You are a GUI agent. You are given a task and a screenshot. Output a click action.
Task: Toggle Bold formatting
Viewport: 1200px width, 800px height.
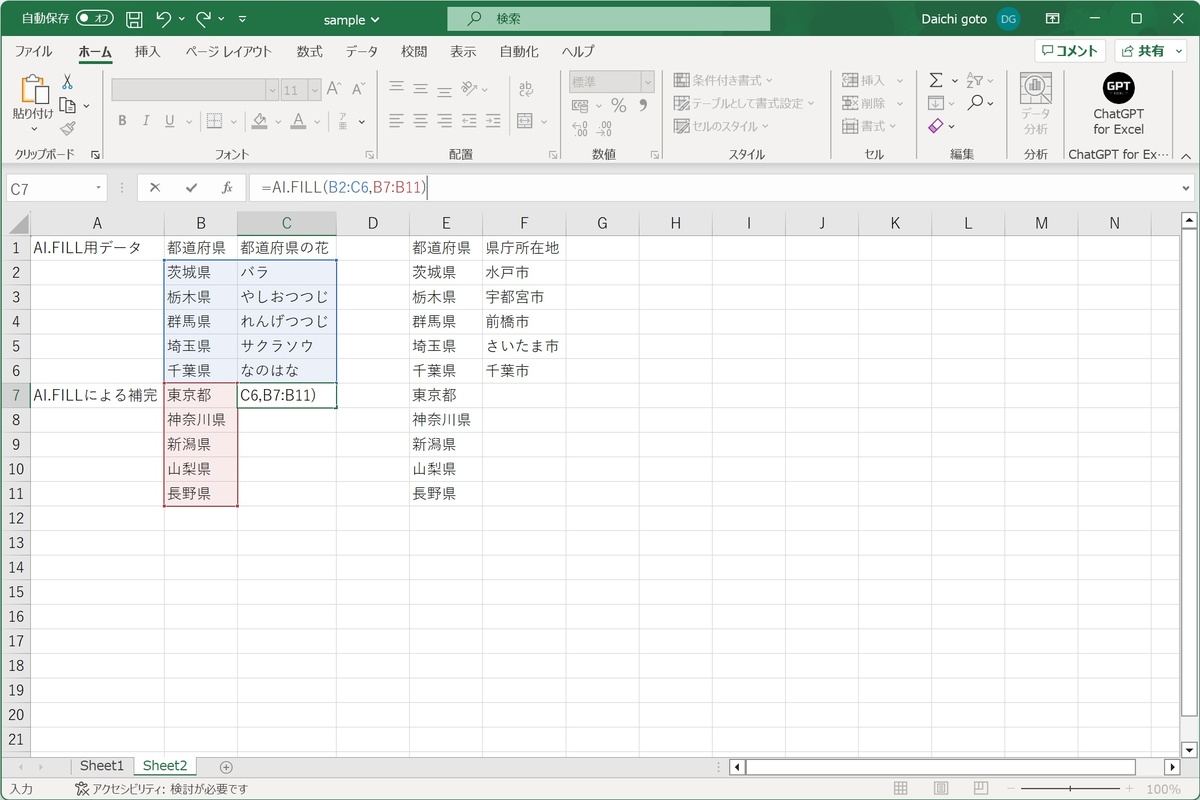tap(122, 121)
